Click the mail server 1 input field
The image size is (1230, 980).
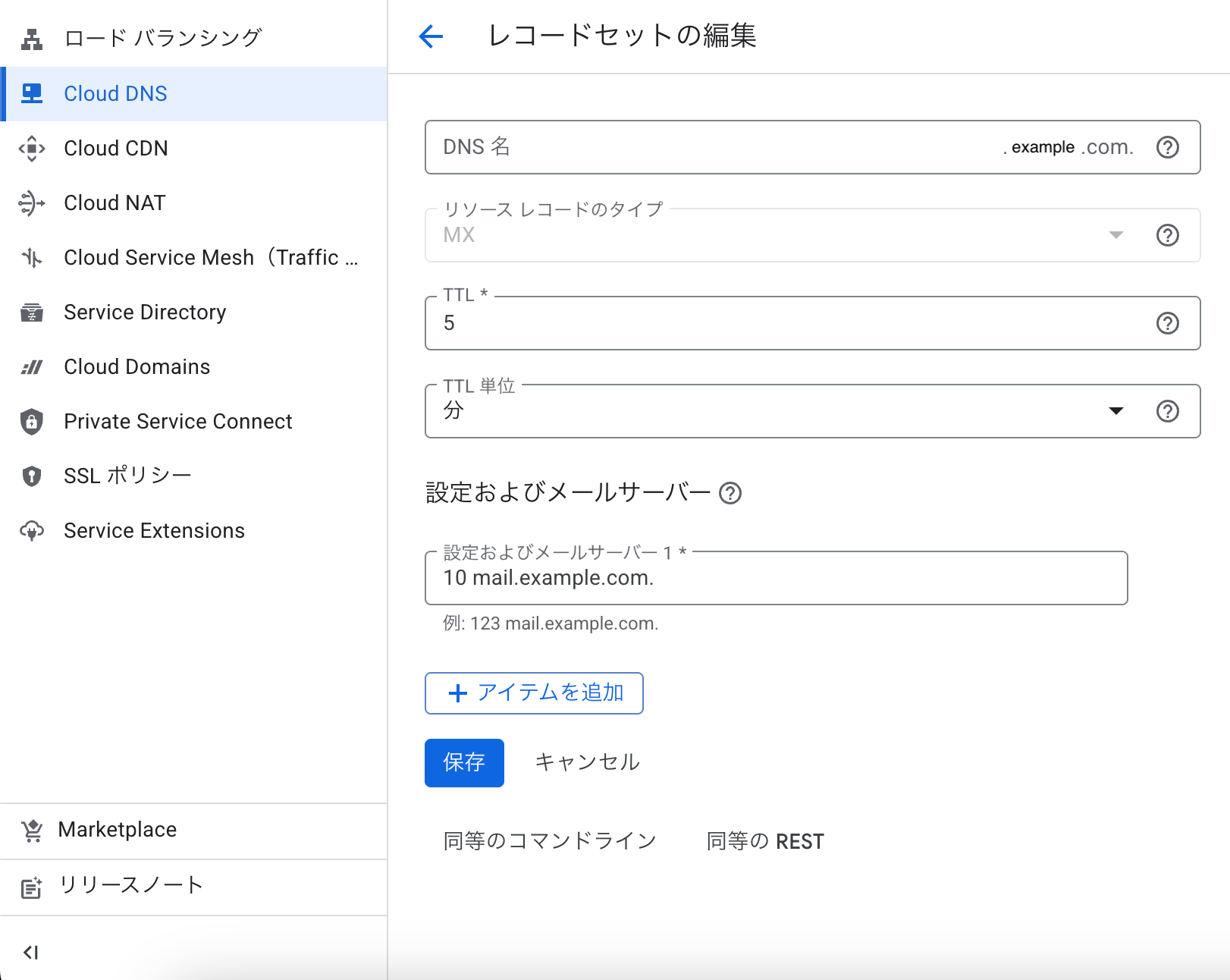pyautogui.click(x=776, y=578)
